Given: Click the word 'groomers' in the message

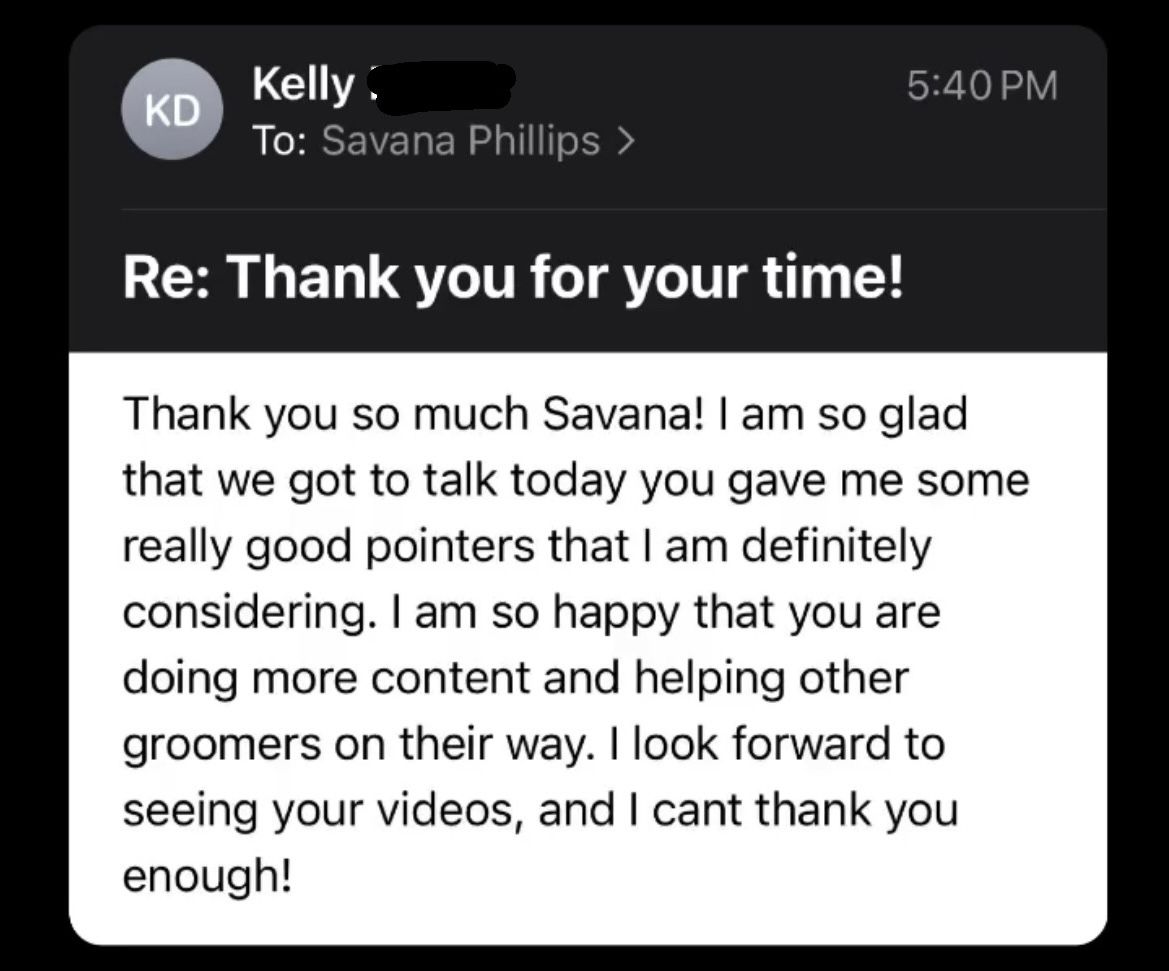Looking at the screenshot, I should click(x=221, y=745).
